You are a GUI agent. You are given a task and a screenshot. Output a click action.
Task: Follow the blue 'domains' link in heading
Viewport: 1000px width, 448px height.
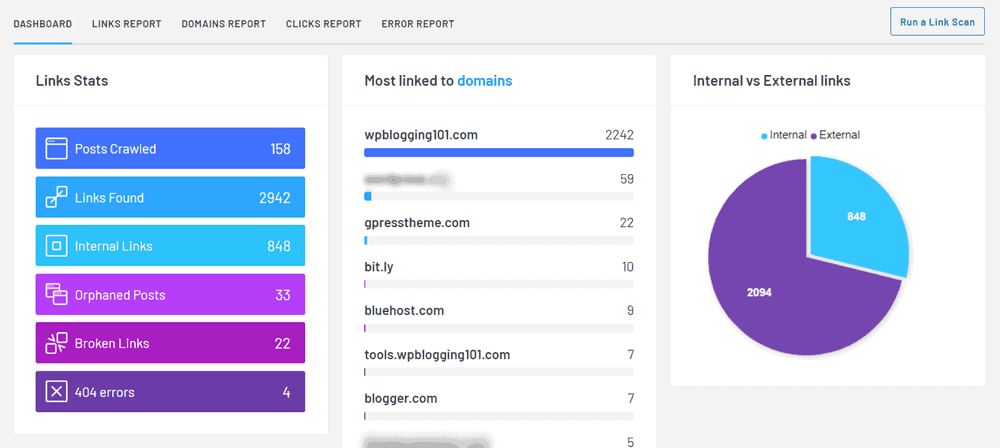coord(485,81)
